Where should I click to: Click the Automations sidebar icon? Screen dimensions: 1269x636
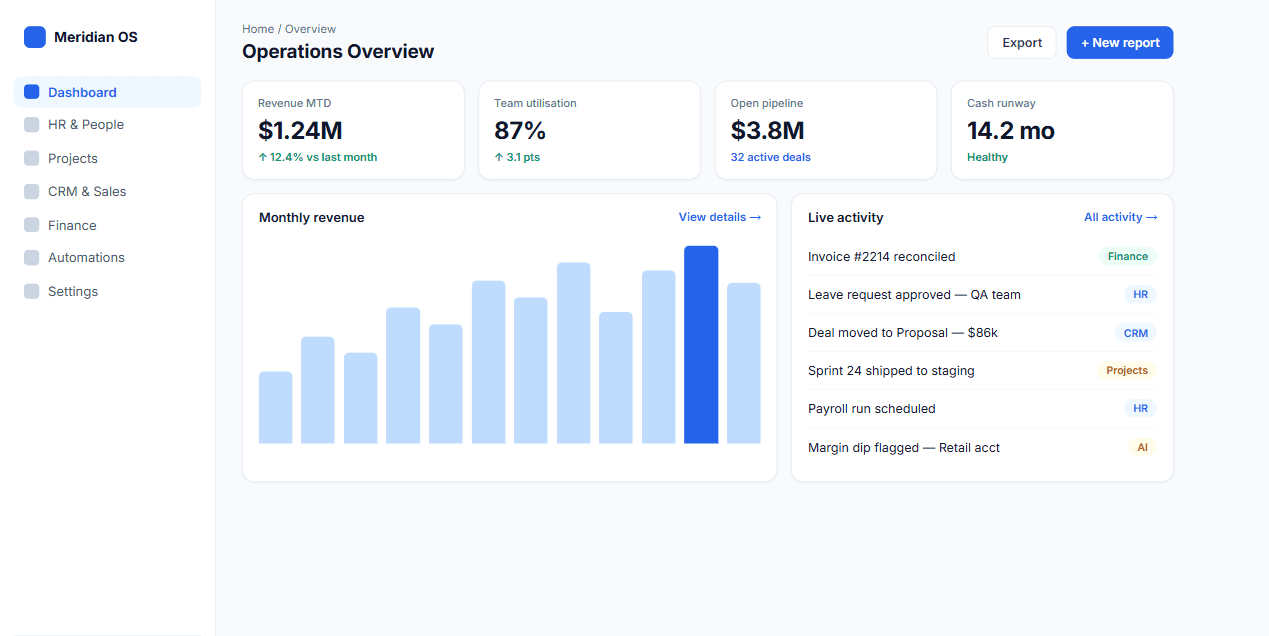click(x=31, y=258)
